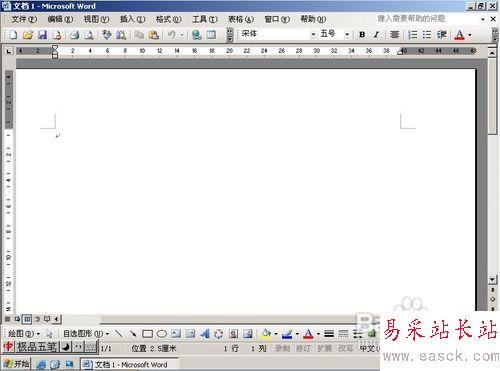Run the spelling and grammar check
This screenshot has height=371, width=500.
pyautogui.click(x=107, y=35)
